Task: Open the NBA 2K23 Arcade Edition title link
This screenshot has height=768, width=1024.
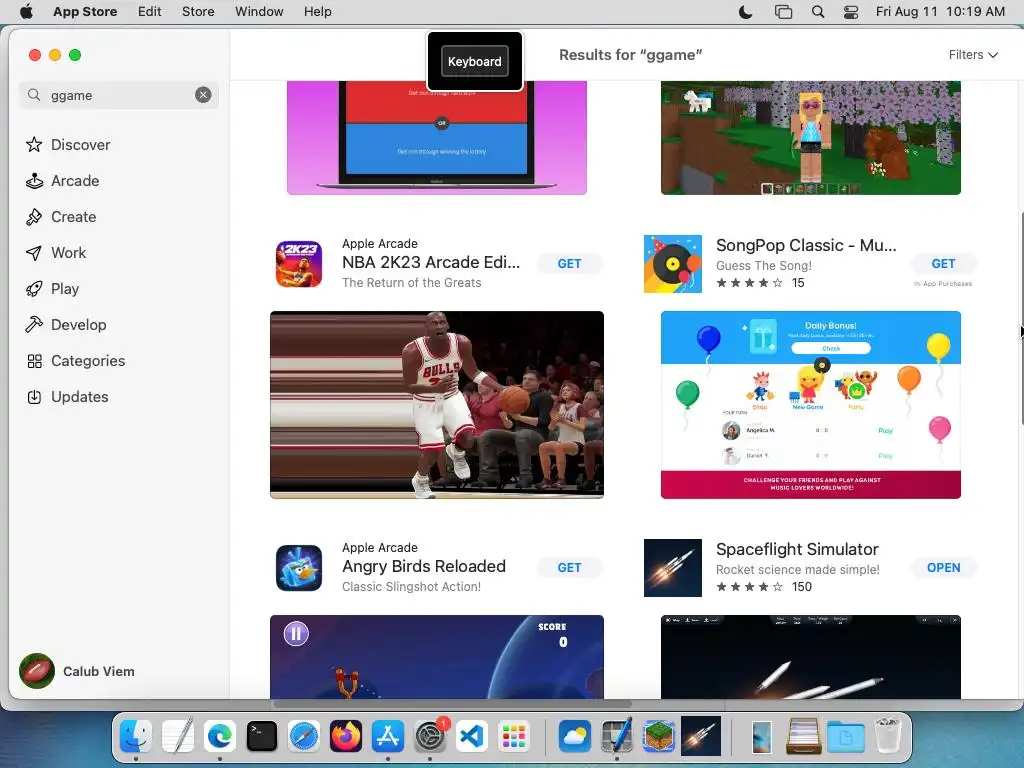Action: pyautogui.click(x=431, y=263)
